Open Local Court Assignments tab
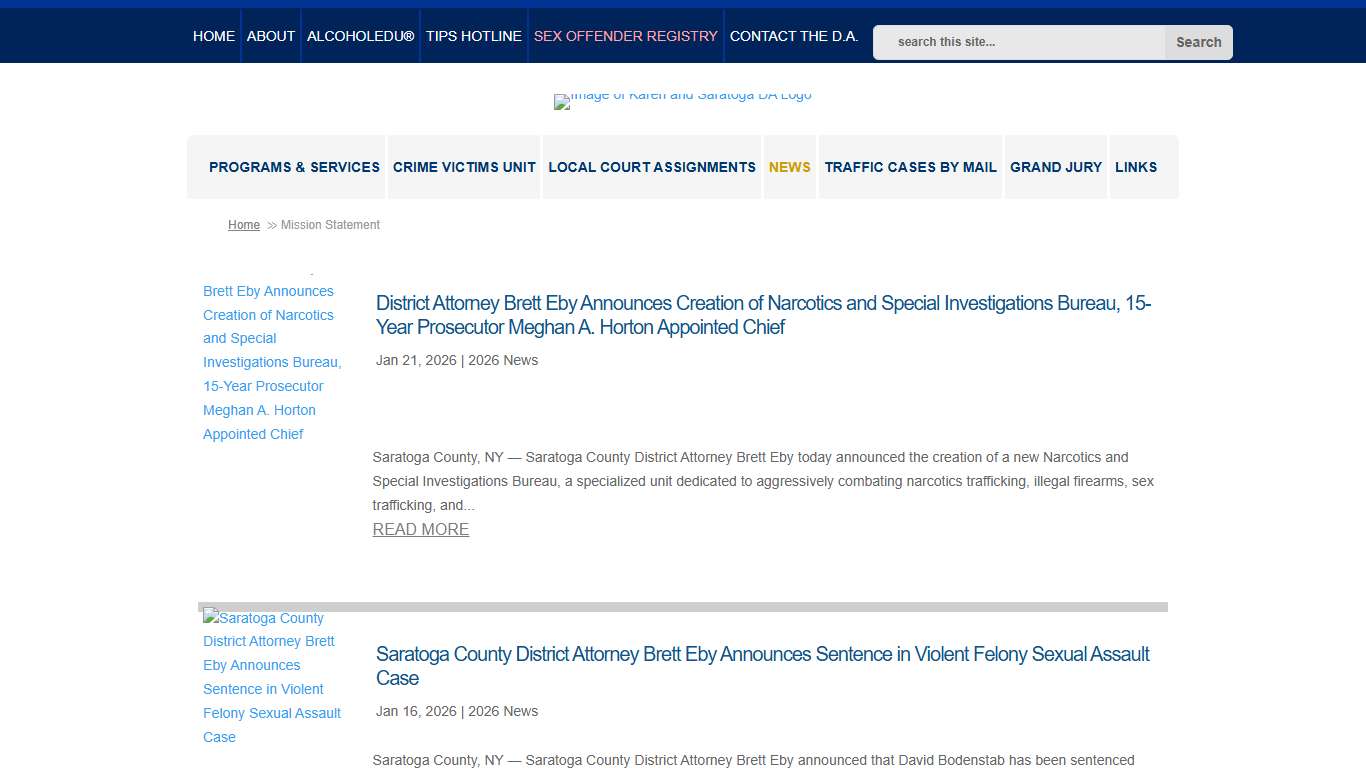This screenshot has height=768, width=1366. point(652,167)
